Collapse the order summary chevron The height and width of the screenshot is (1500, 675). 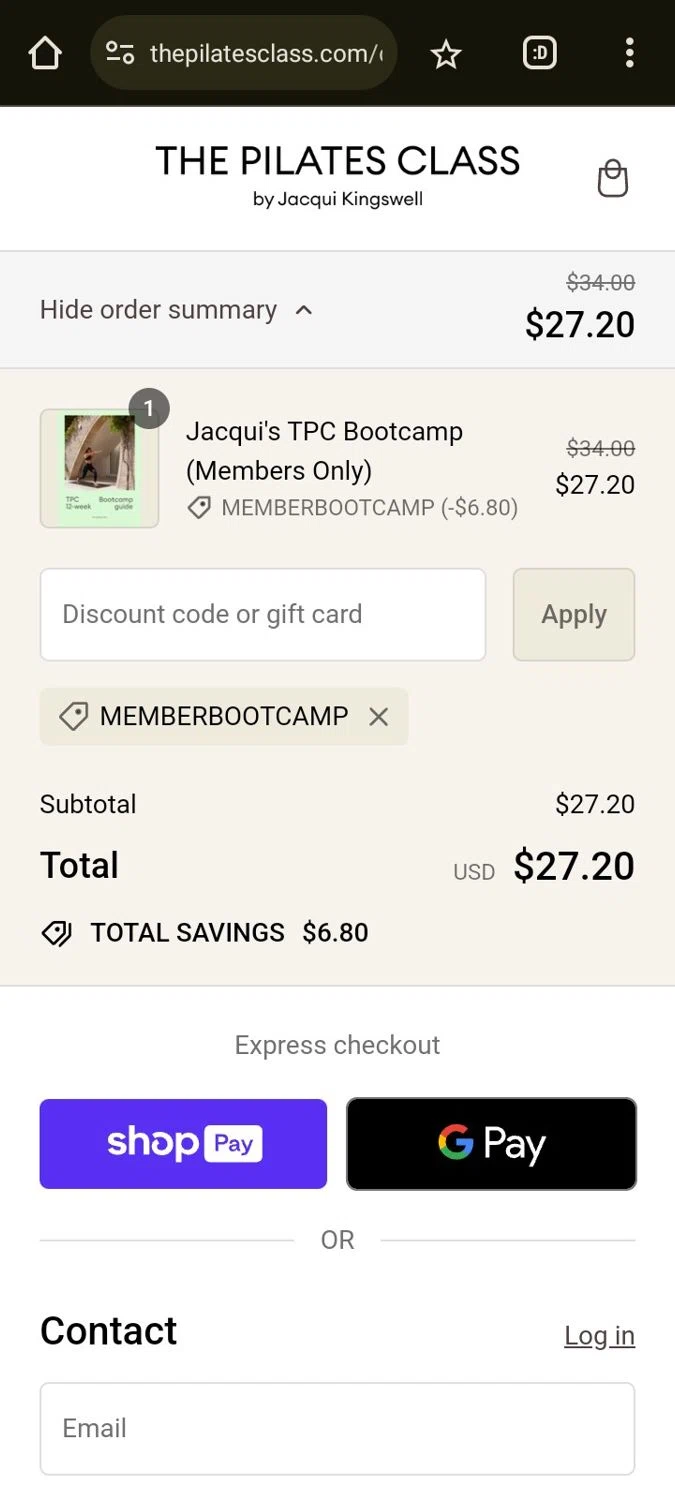point(304,310)
